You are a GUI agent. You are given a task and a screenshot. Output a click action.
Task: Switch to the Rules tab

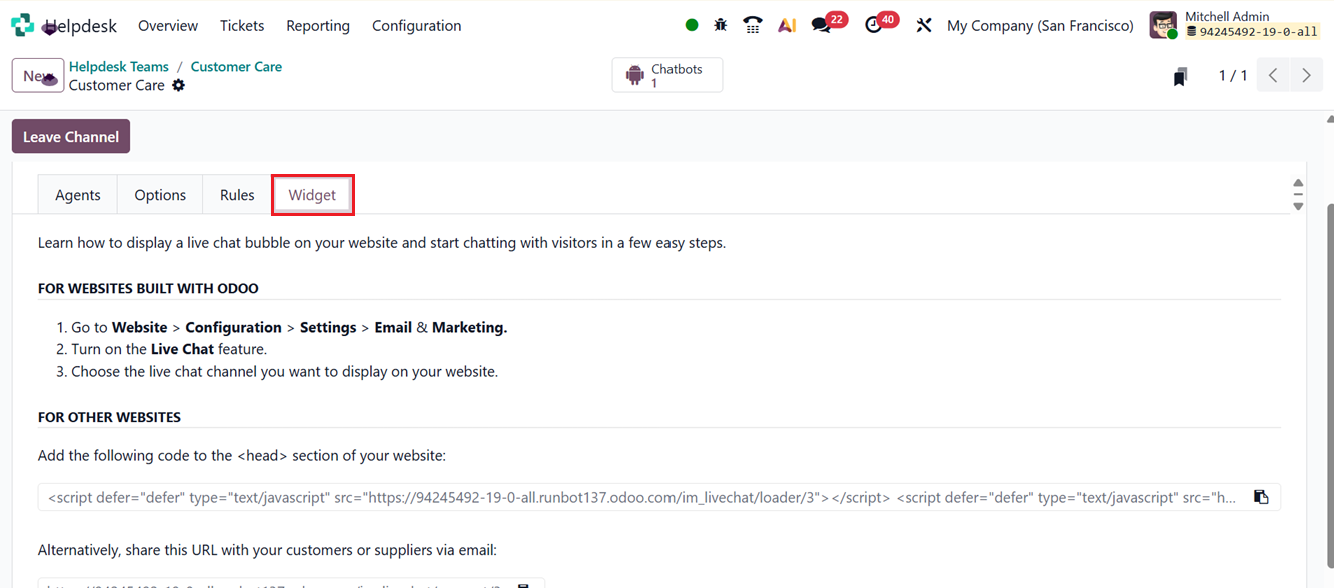(236, 194)
